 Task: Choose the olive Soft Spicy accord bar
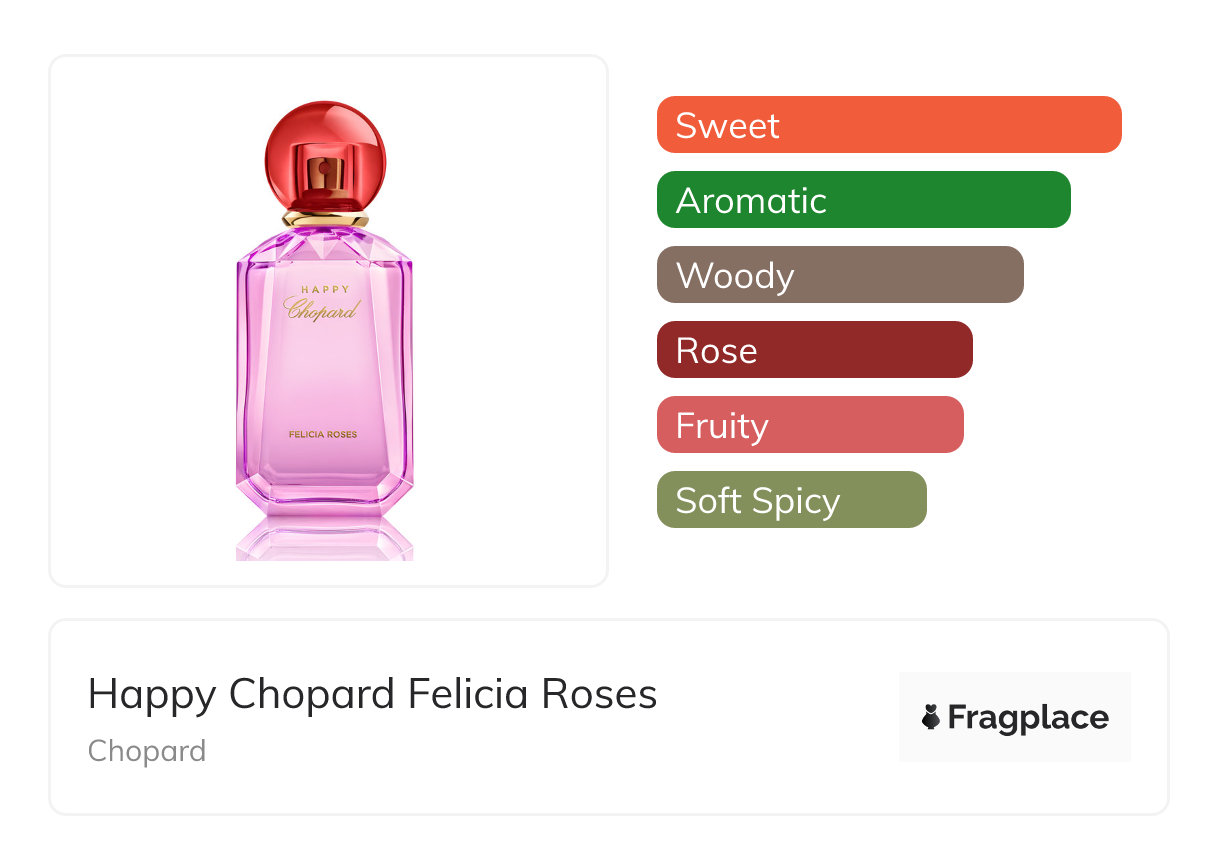click(791, 500)
